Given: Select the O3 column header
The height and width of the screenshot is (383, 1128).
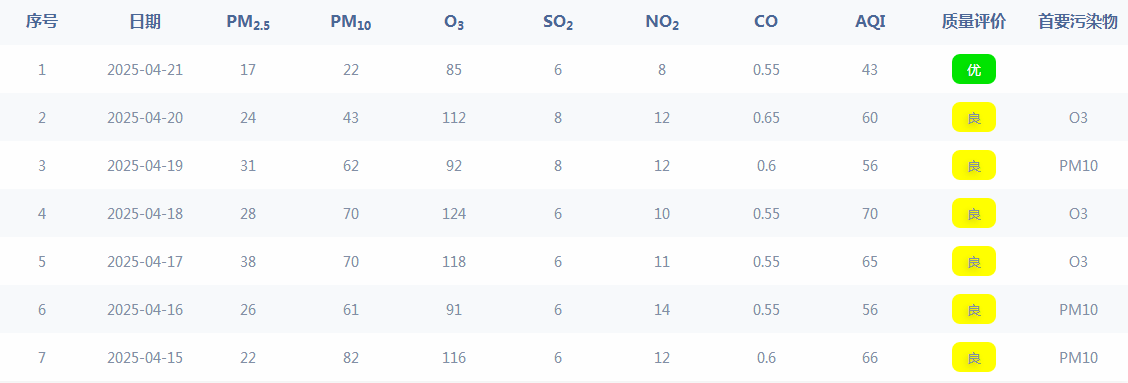Looking at the screenshot, I should [x=454, y=23].
